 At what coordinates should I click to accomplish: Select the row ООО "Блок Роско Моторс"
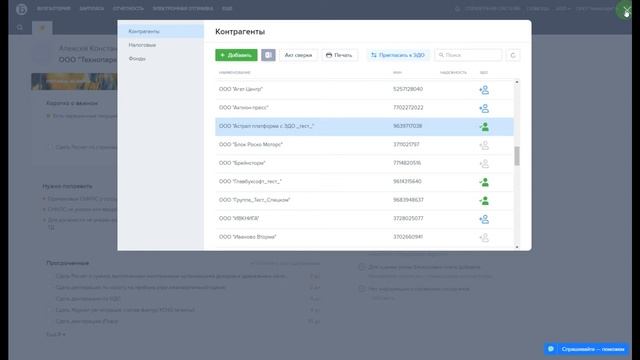364,145
